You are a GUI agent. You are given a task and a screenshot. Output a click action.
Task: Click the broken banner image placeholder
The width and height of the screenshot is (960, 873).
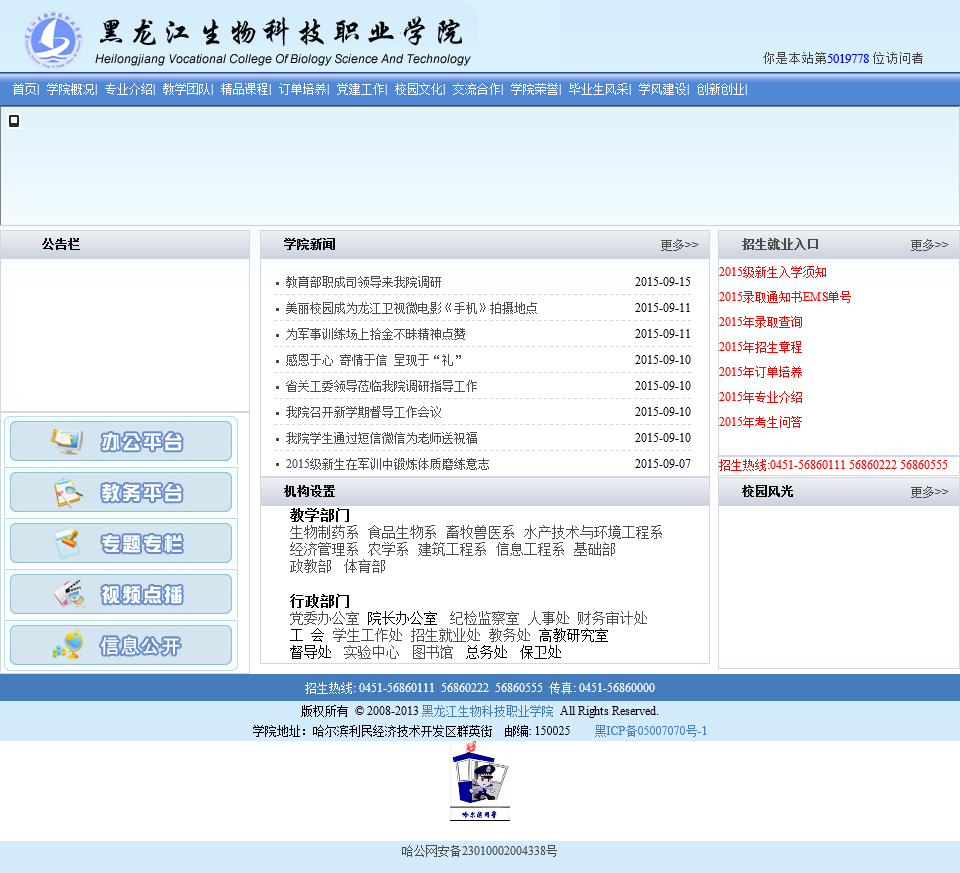14,121
